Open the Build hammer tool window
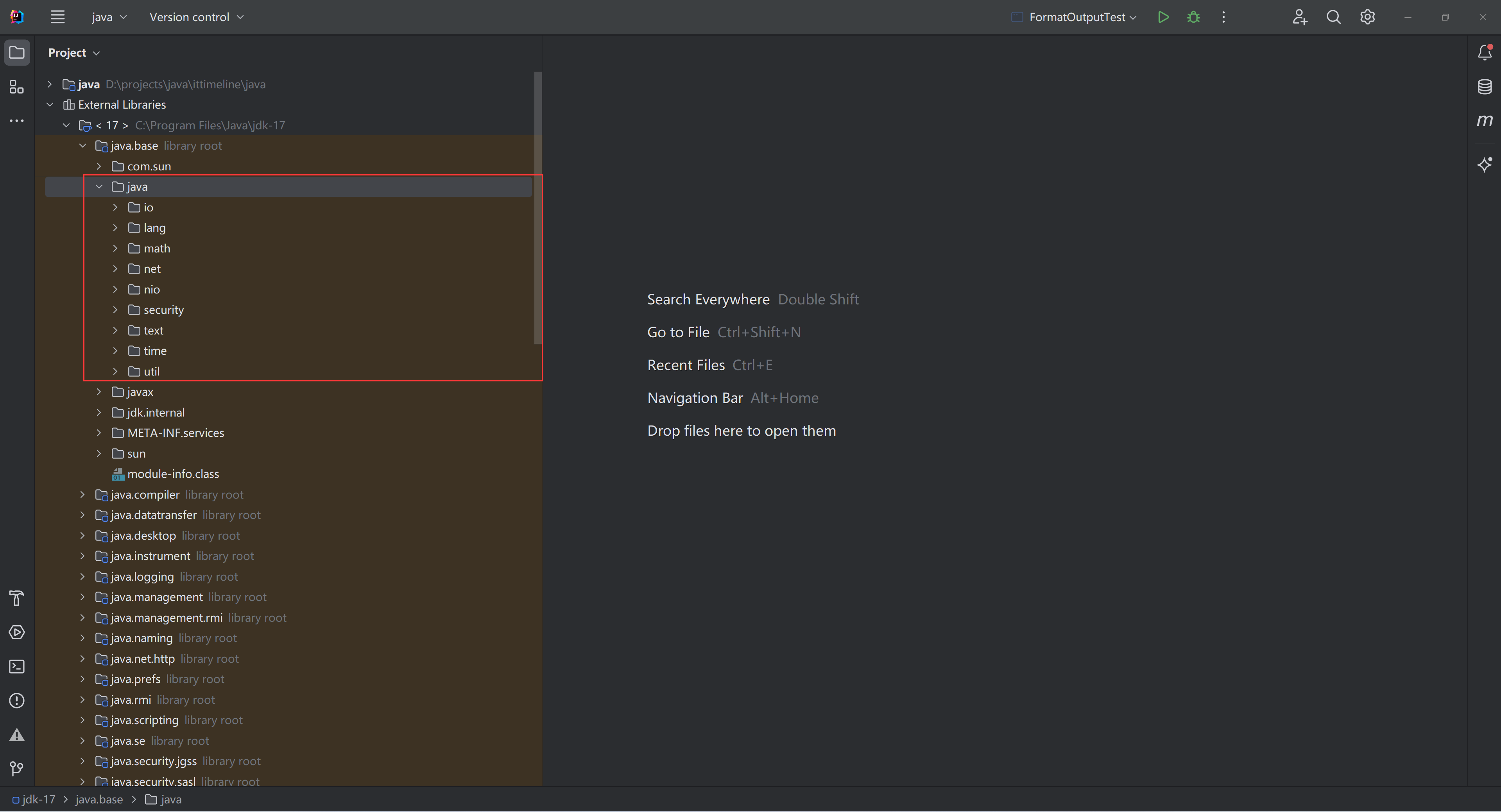This screenshot has height=812, width=1501. [17, 598]
